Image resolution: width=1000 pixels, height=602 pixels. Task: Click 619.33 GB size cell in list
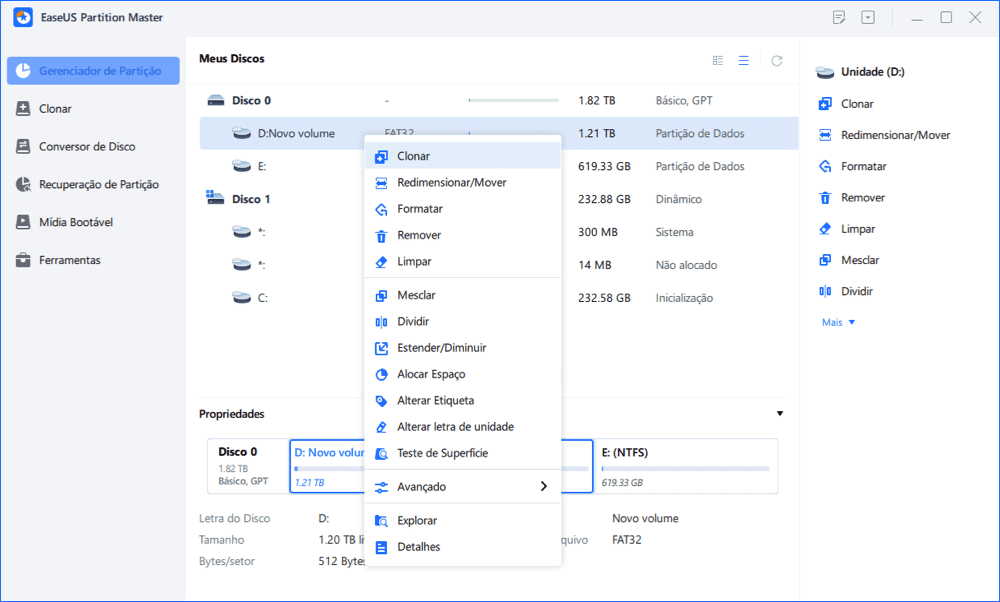(604, 166)
